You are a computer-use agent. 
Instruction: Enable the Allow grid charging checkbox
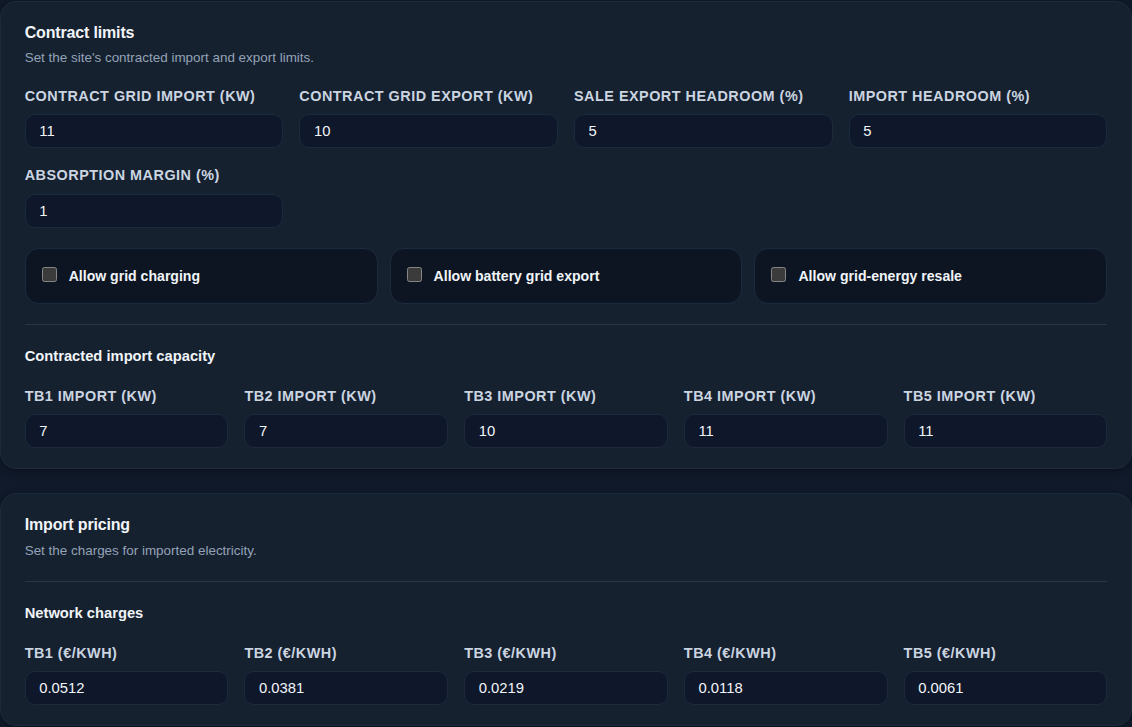pos(49,274)
